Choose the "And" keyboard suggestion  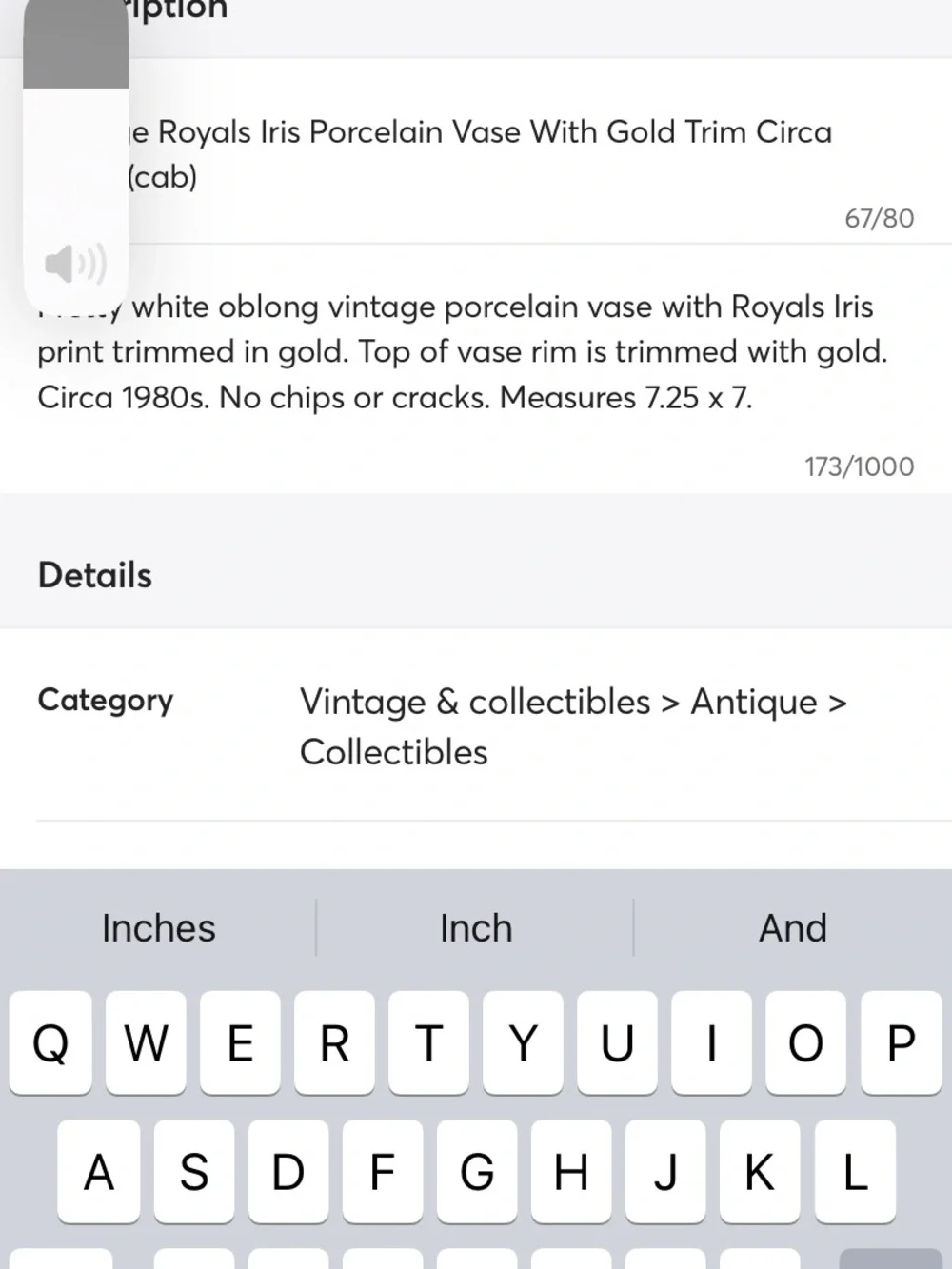(793, 928)
